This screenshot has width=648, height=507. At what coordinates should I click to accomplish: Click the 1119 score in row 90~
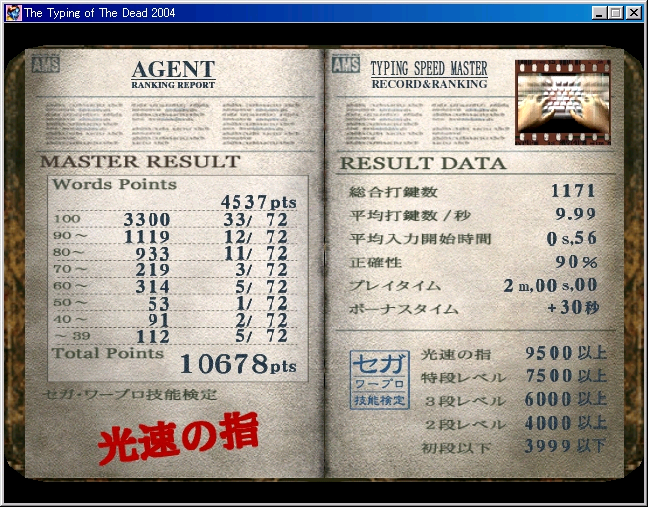[147, 237]
